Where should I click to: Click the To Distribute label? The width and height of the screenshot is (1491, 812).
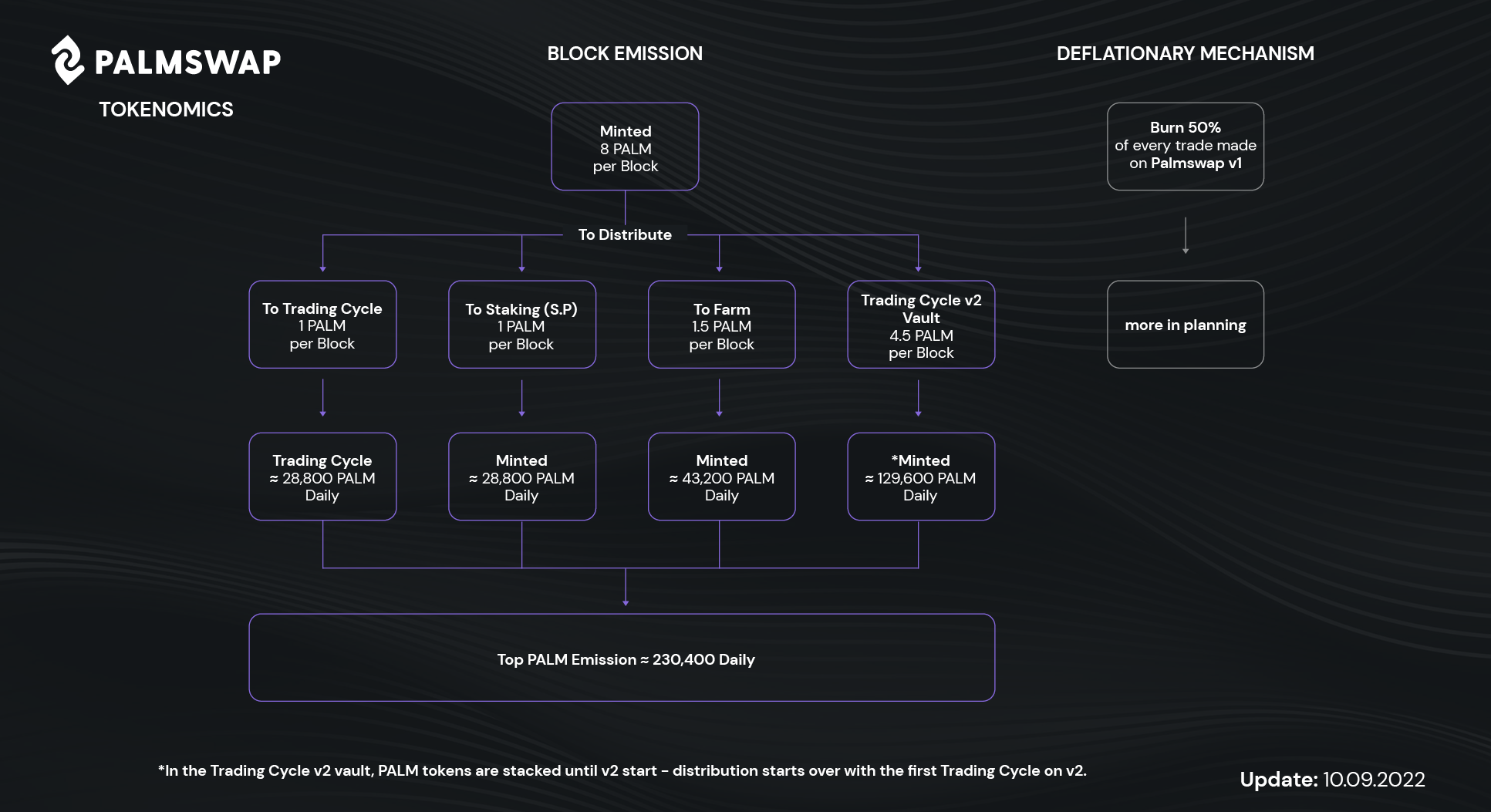click(x=625, y=234)
